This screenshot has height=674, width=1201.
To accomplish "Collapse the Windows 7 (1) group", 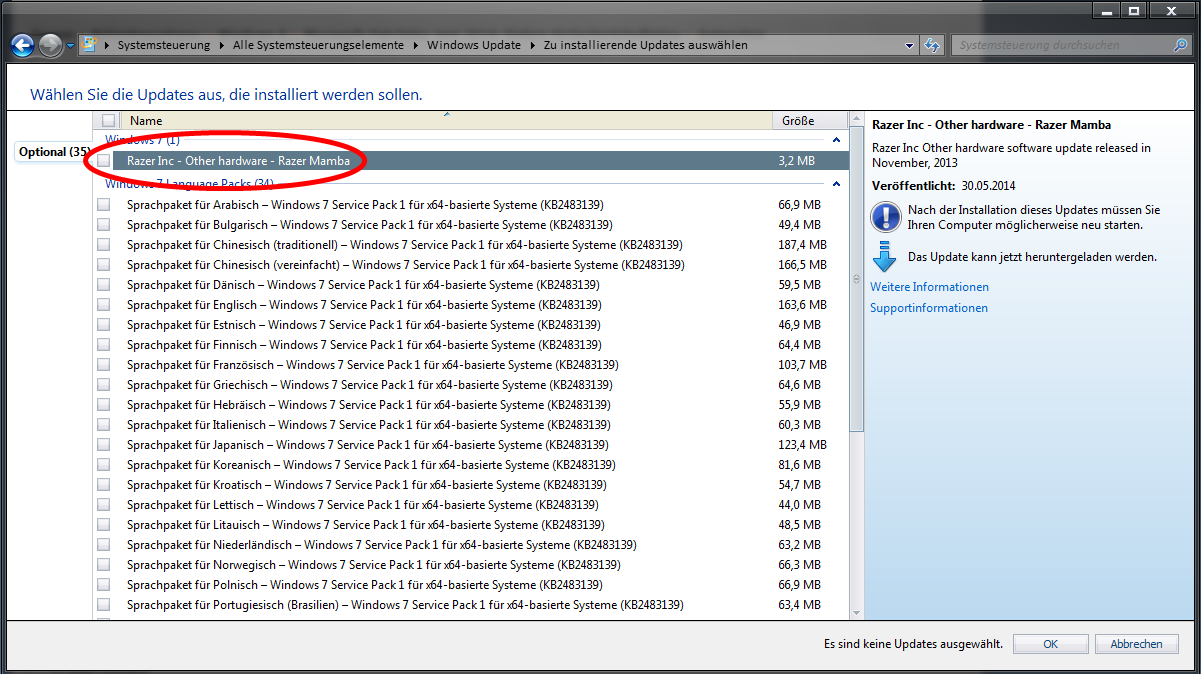I will (x=837, y=140).
